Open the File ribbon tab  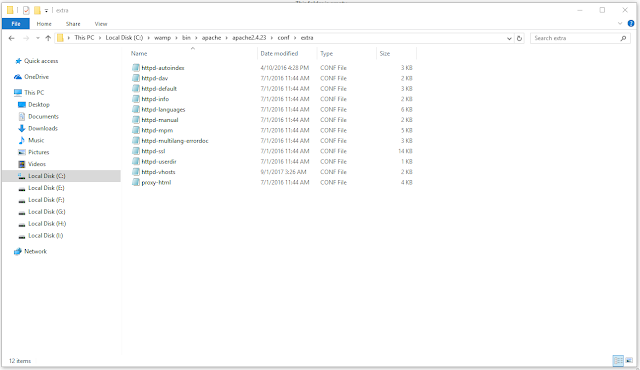pyautogui.click(x=16, y=24)
